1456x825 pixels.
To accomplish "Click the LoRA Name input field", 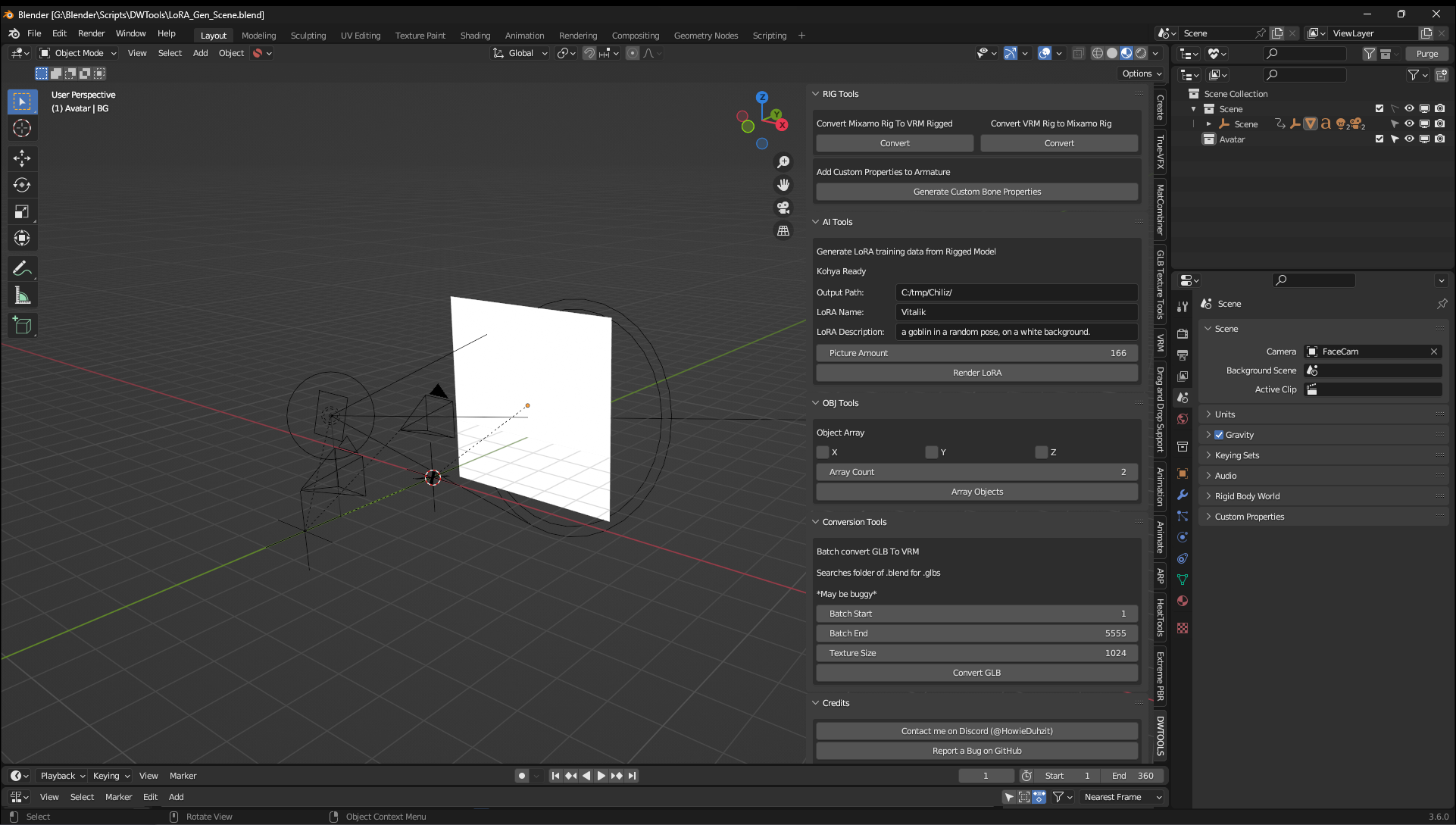I will point(1016,311).
